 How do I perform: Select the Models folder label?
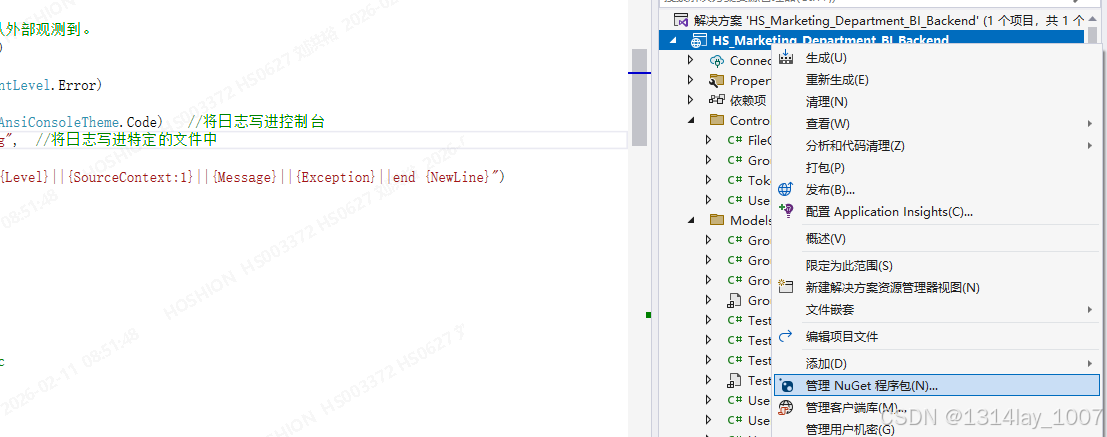pyautogui.click(x=751, y=220)
